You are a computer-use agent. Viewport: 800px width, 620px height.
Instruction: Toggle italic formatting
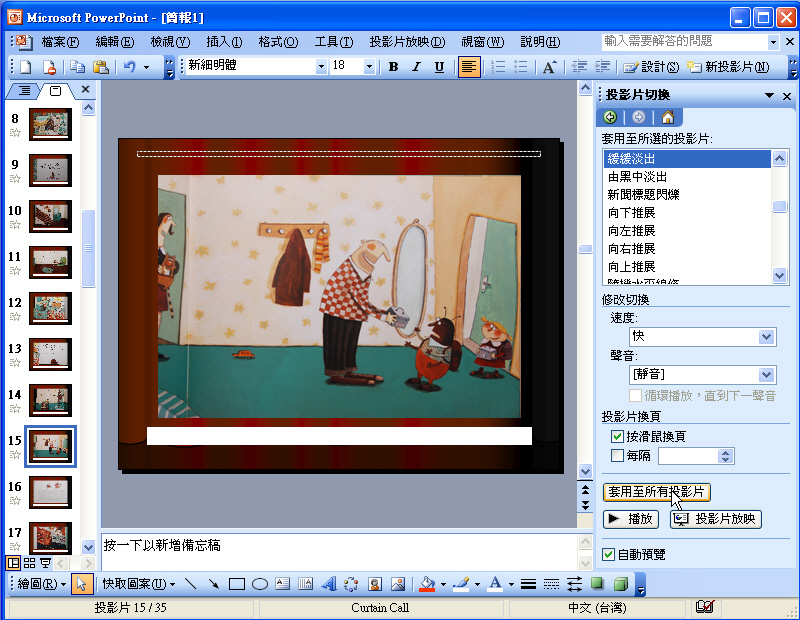coord(416,67)
